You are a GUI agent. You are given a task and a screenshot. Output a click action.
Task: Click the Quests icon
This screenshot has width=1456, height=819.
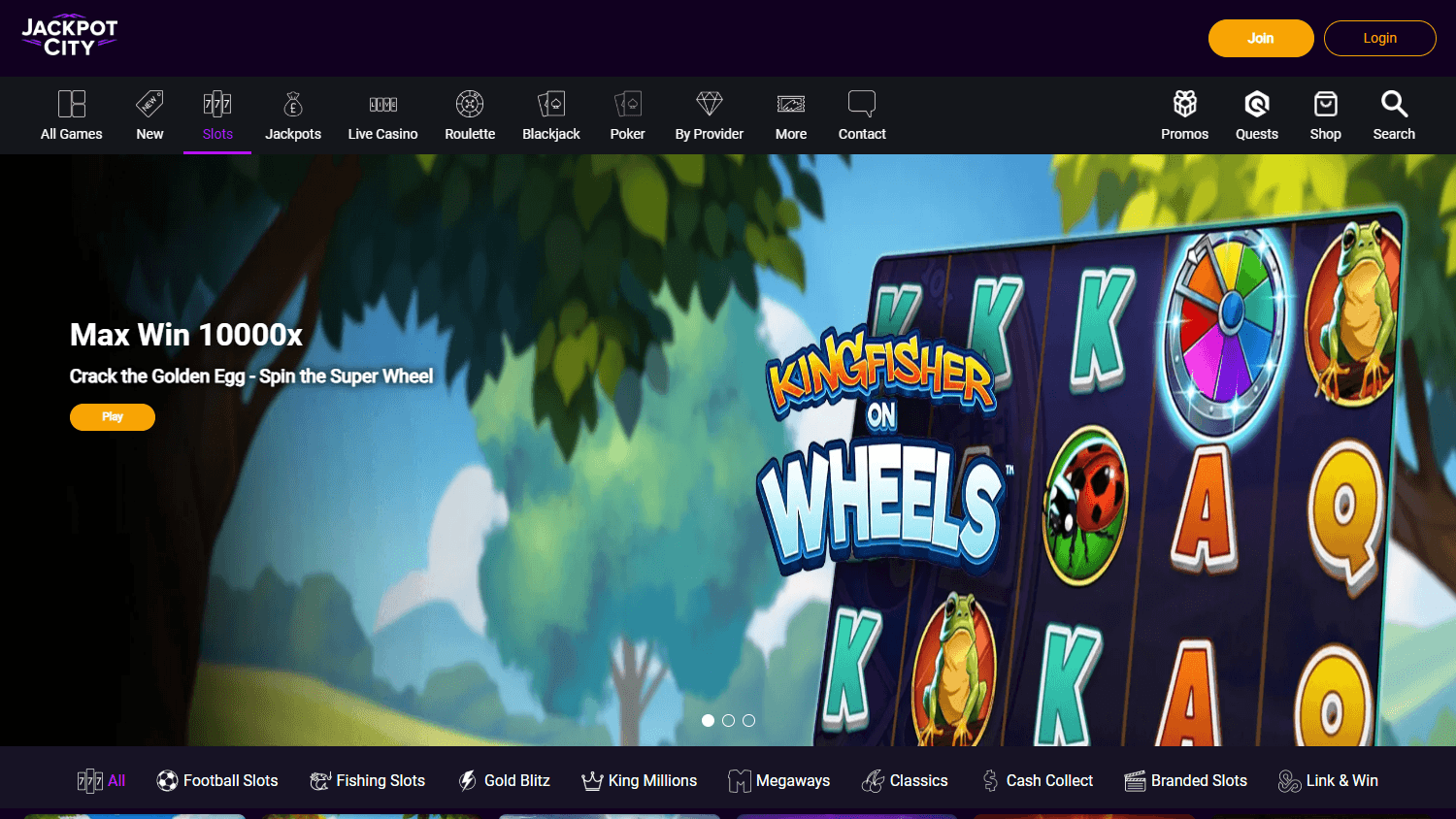click(1257, 104)
